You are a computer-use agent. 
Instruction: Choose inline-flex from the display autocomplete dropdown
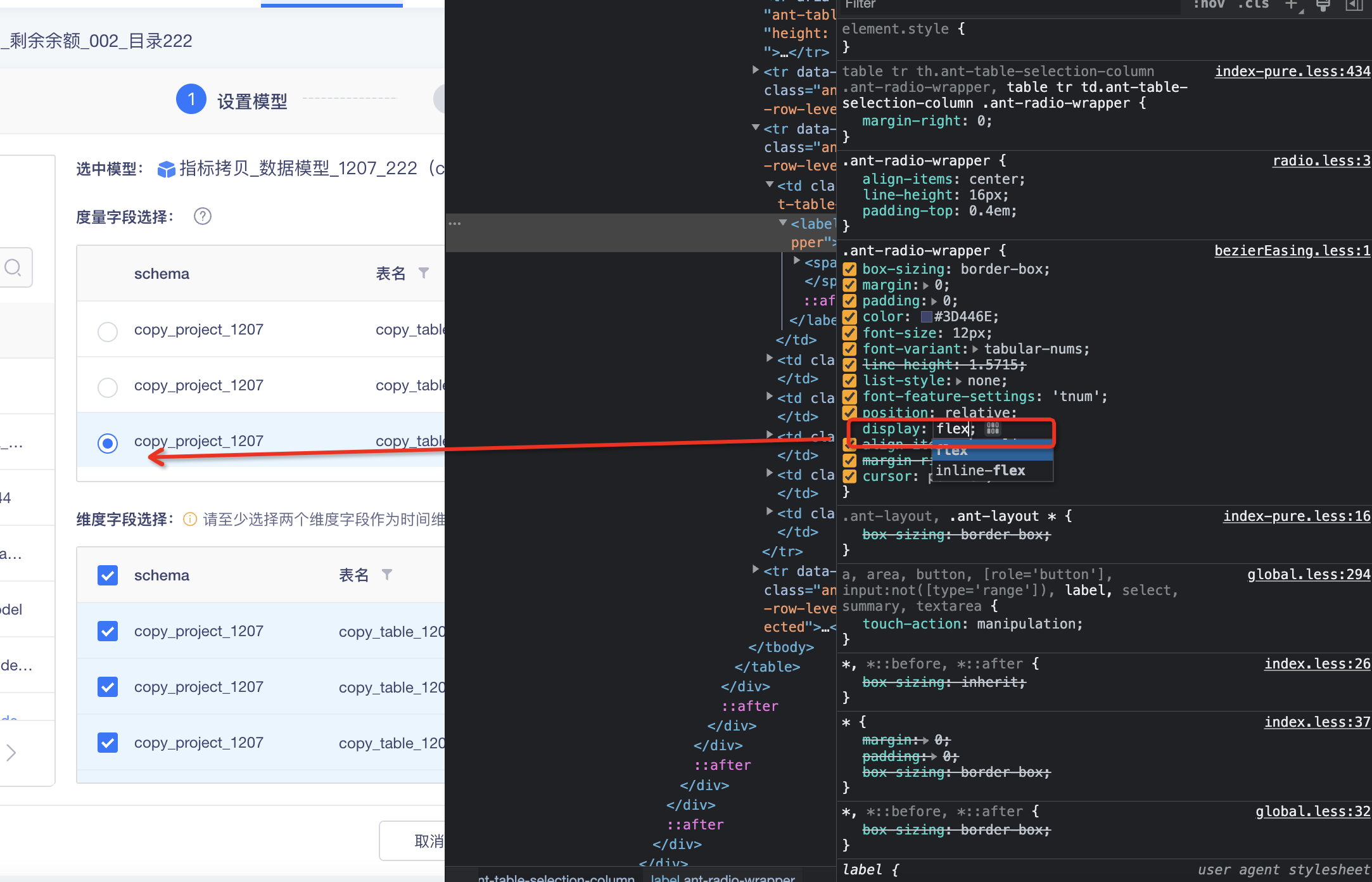pyautogui.click(x=981, y=470)
